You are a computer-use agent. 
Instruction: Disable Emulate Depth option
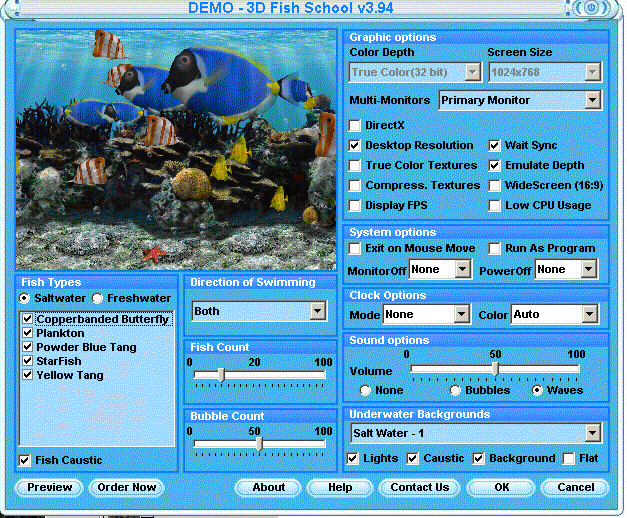click(x=495, y=166)
